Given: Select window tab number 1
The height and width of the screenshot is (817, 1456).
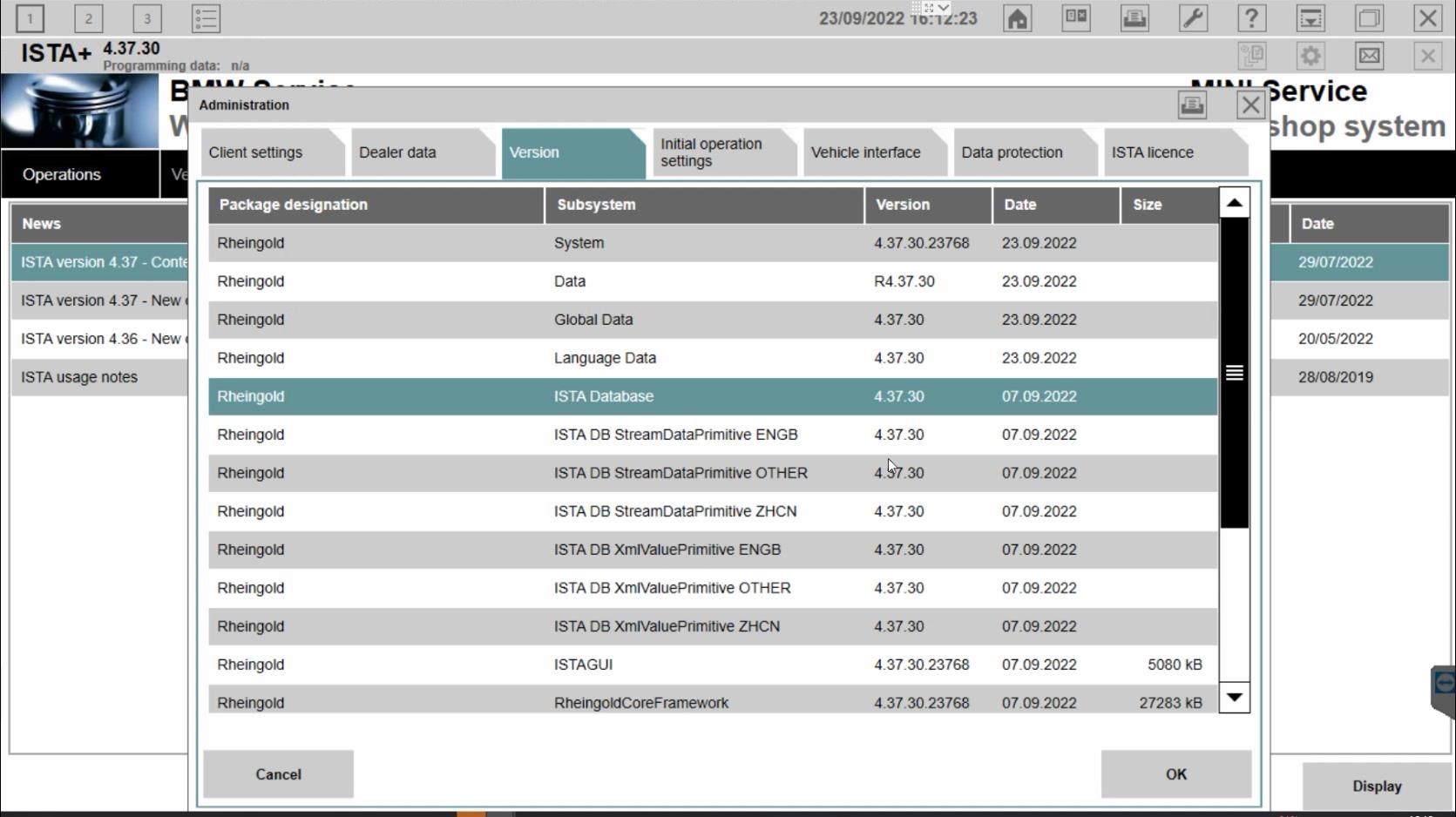Looking at the screenshot, I should tap(30, 18).
